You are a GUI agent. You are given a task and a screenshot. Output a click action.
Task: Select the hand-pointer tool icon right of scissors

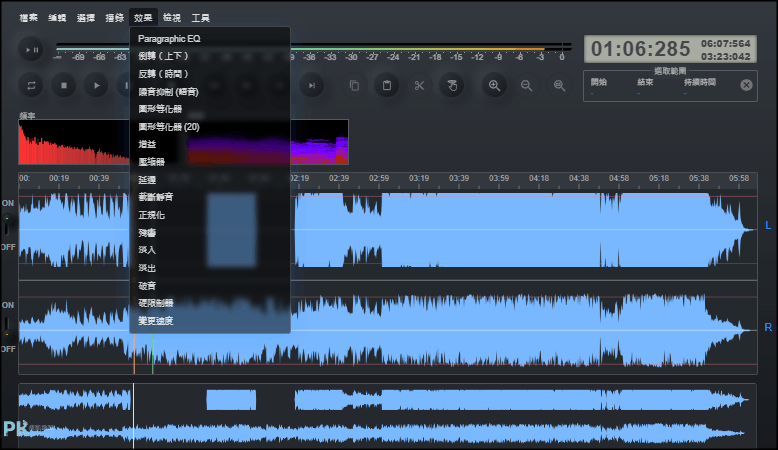(x=452, y=85)
